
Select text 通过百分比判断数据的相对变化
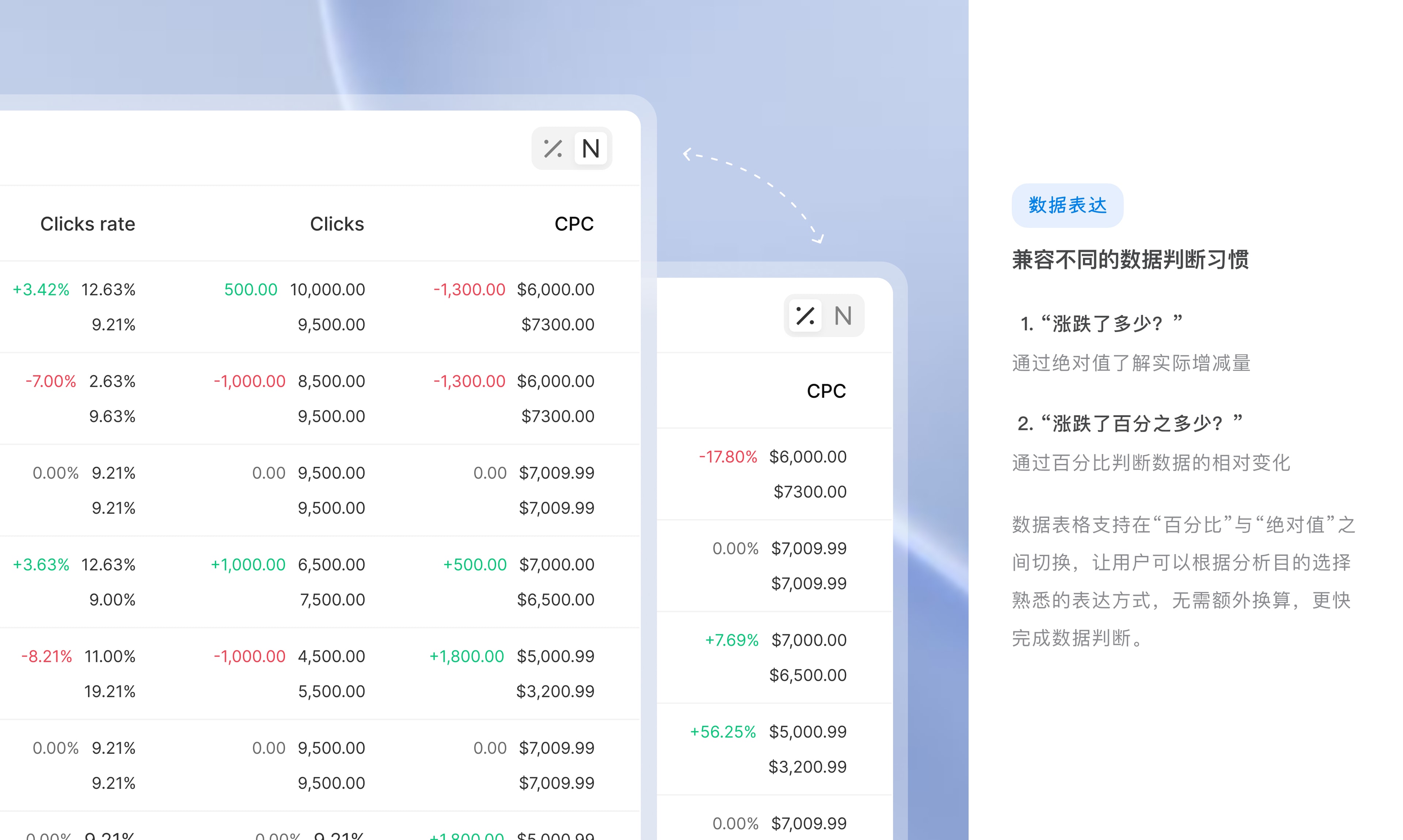[1151, 462]
